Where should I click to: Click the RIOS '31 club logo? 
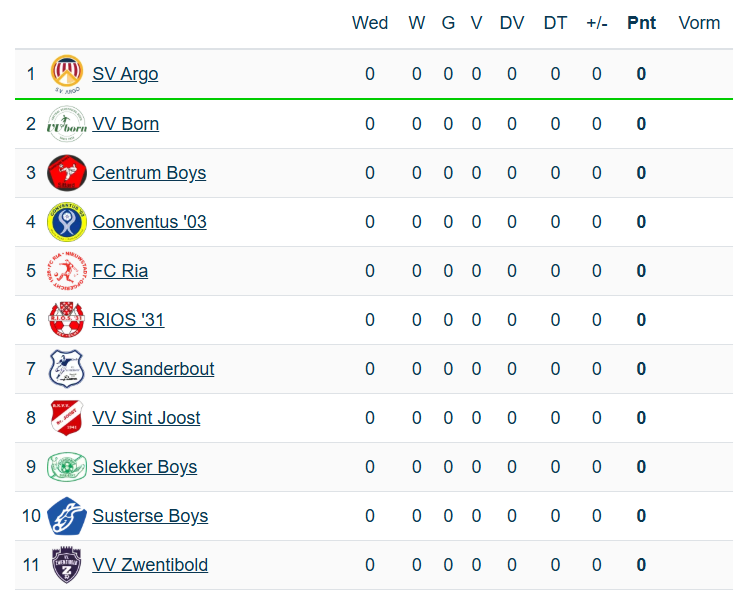[x=67, y=320]
